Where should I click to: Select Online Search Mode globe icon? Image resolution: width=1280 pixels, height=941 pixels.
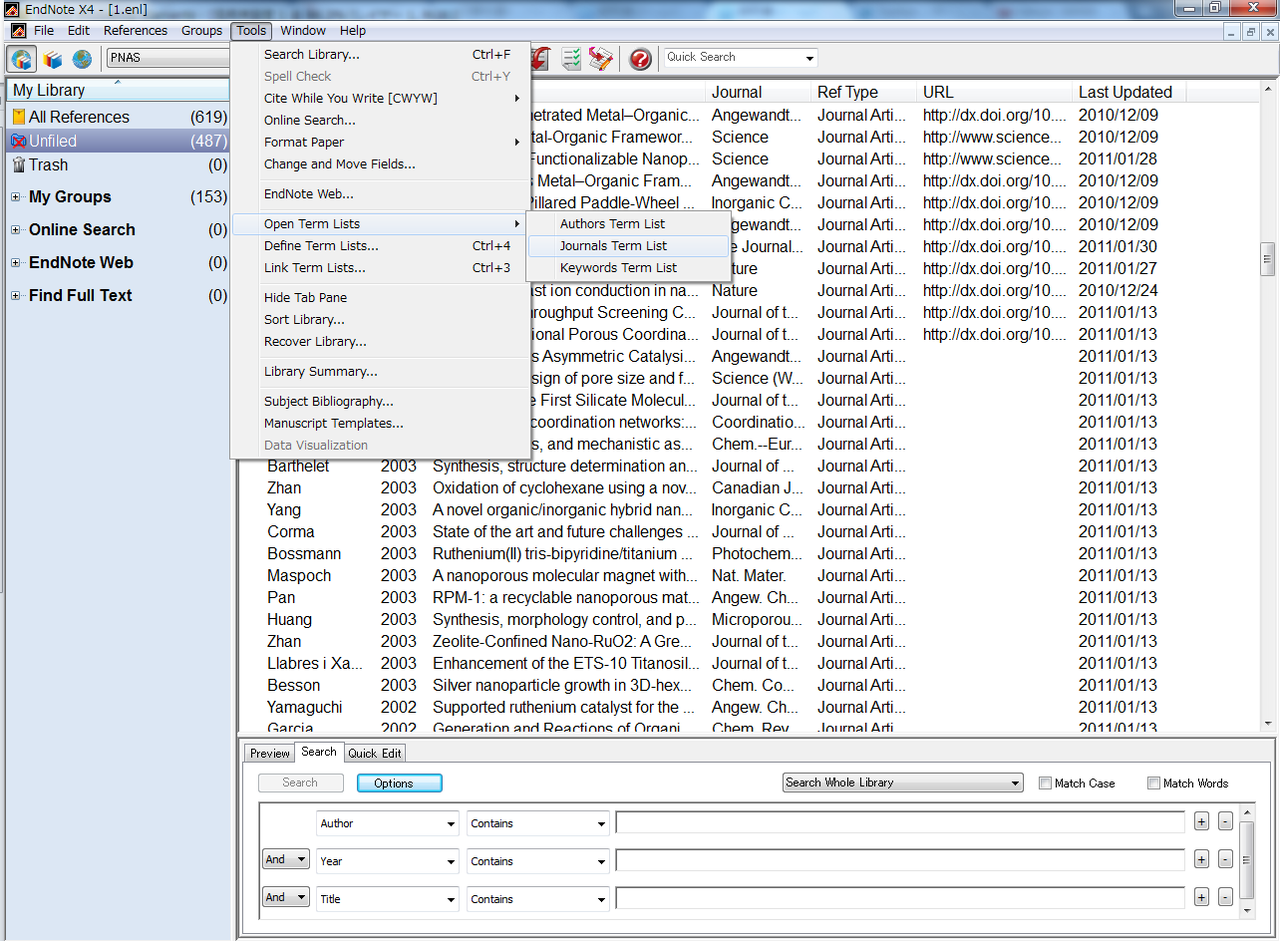(x=82, y=59)
